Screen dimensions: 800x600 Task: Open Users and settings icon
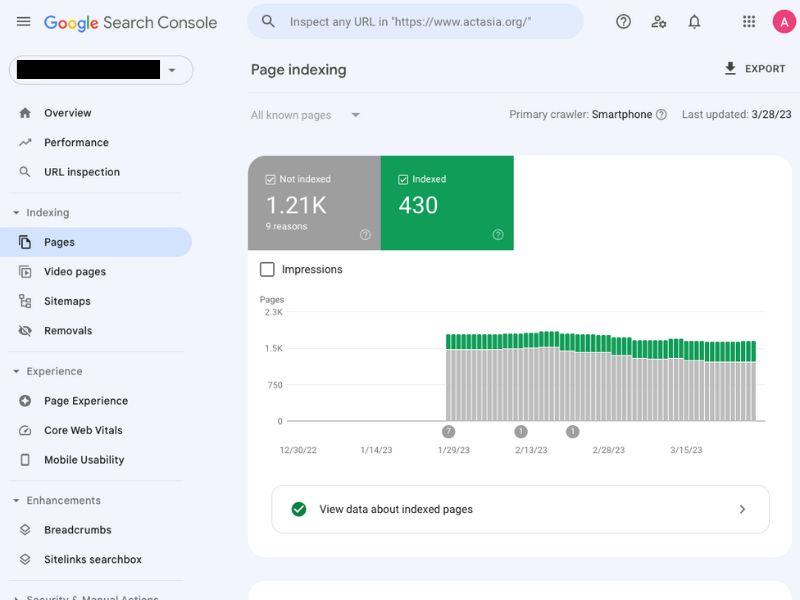coord(659,21)
